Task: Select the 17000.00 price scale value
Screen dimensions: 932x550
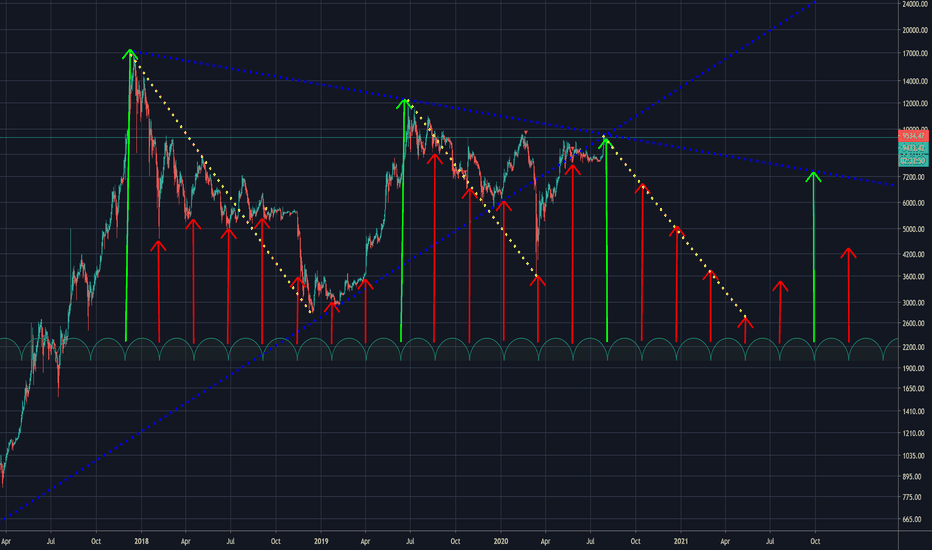Action: tap(915, 54)
